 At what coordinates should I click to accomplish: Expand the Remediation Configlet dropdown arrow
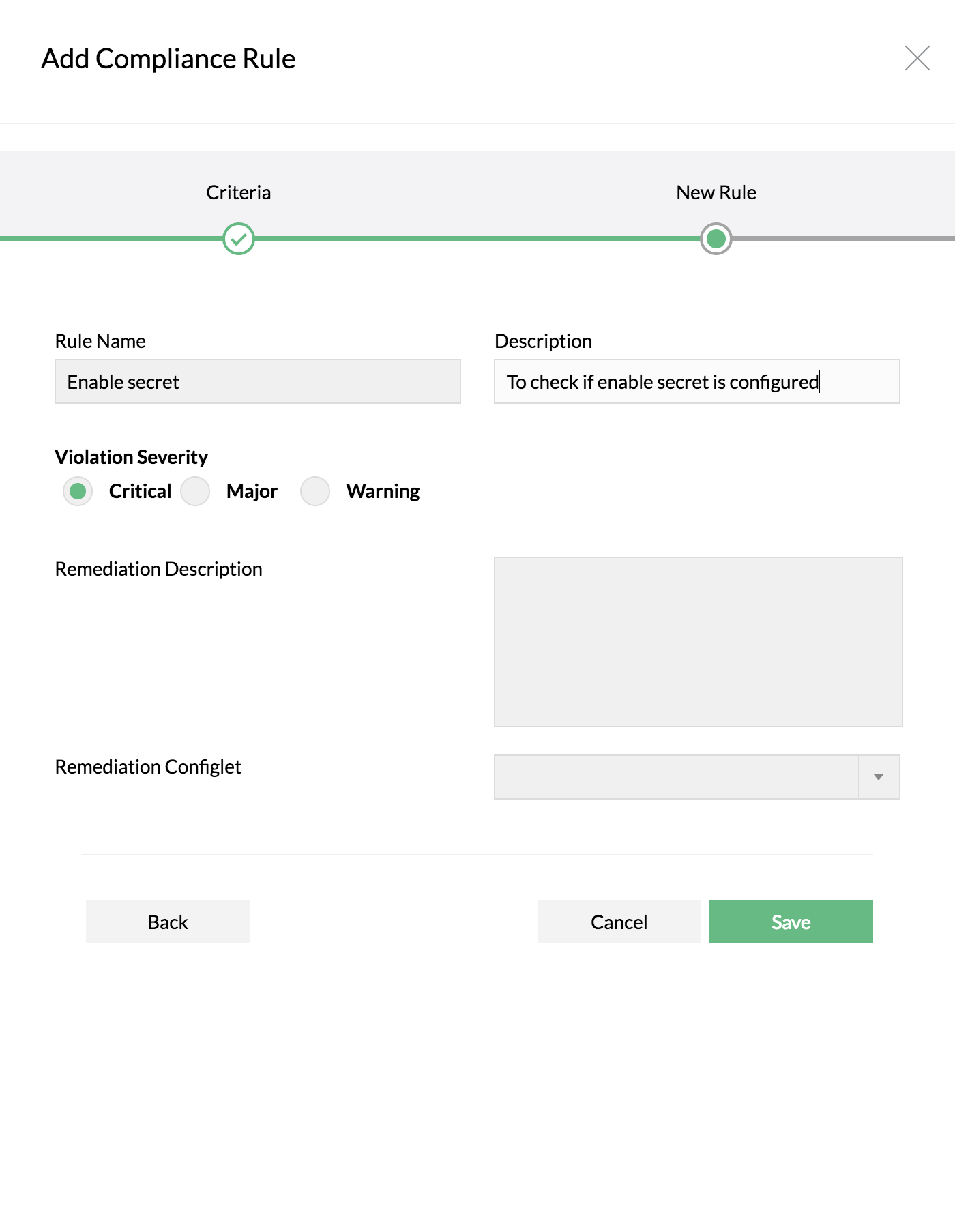879,777
